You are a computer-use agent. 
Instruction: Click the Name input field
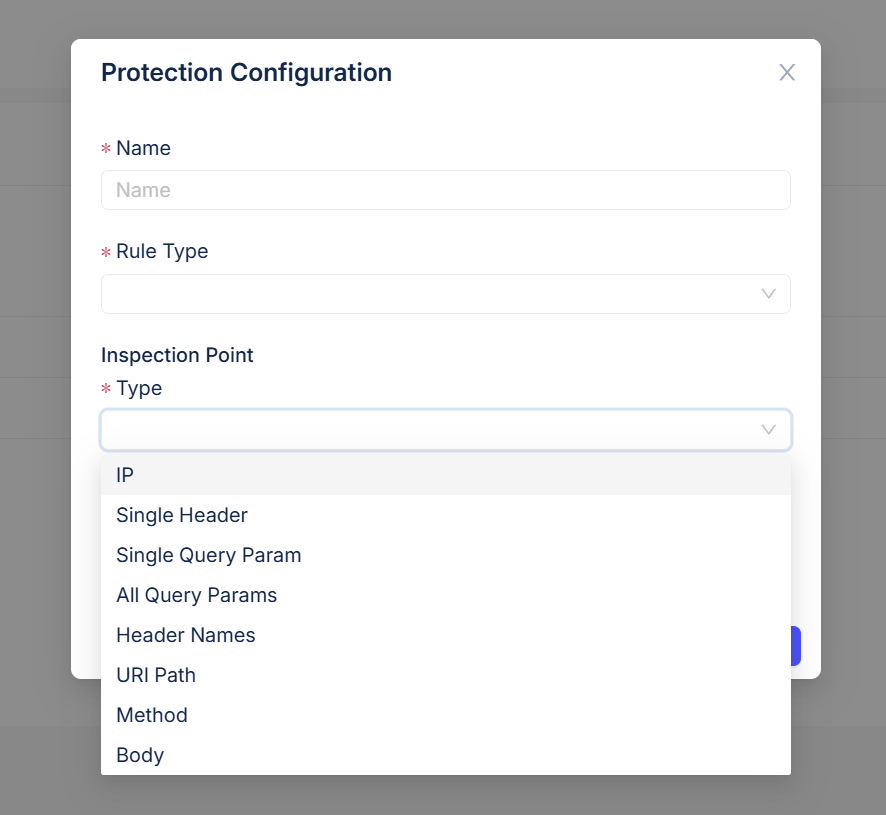pyautogui.click(x=445, y=190)
